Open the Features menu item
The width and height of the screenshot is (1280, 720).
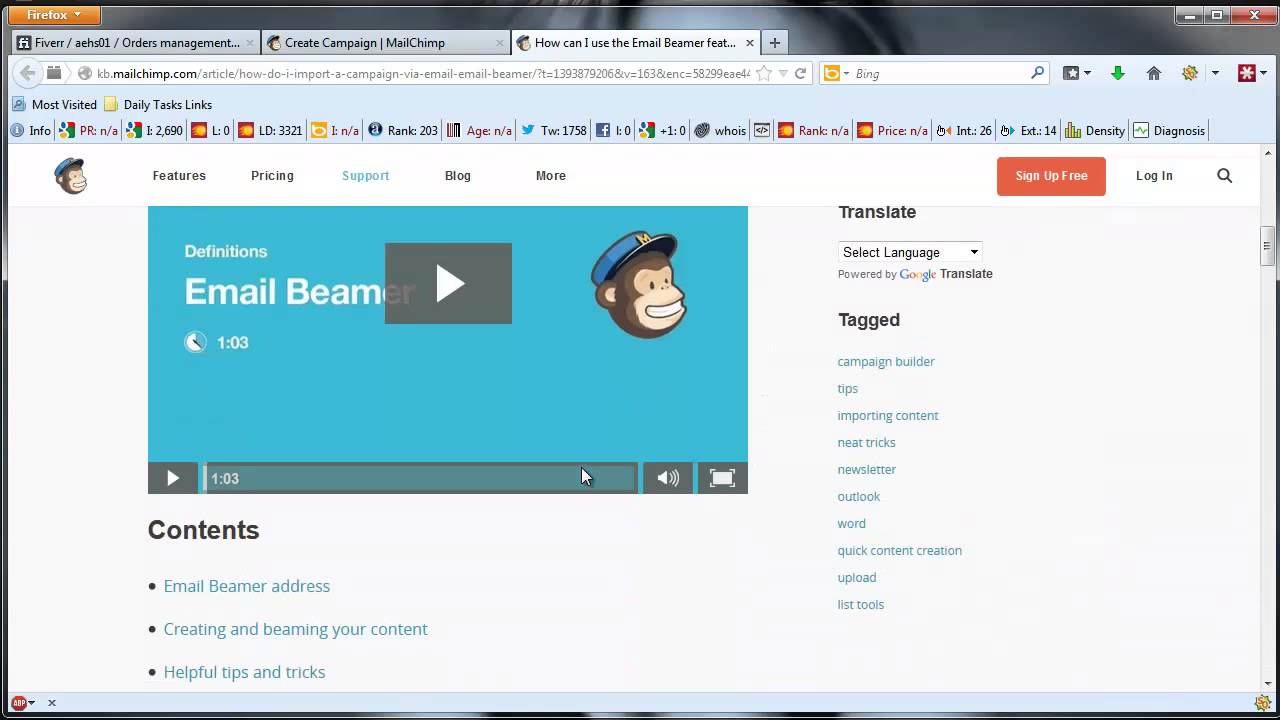click(179, 176)
